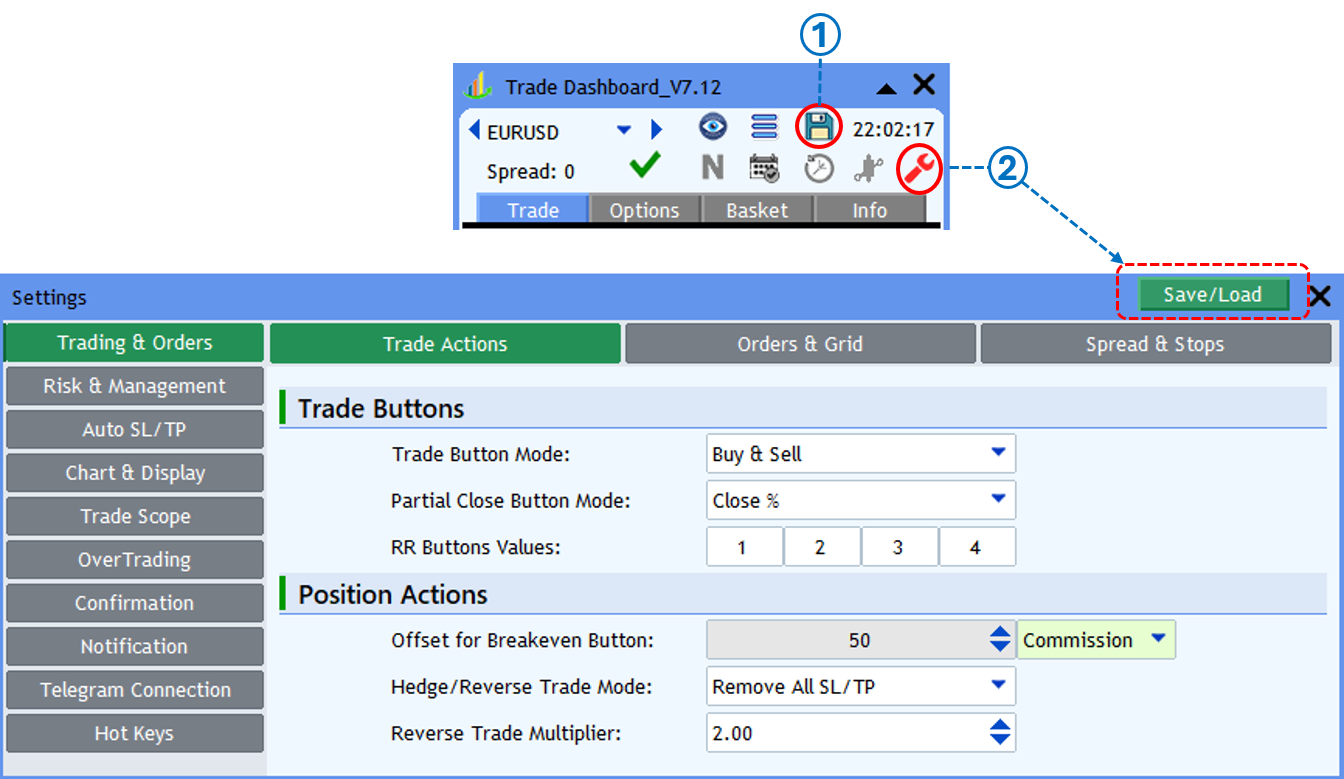Image resolution: width=1344 pixels, height=779 pixels.
Task: Open the Trade Button Mode dropdown
Action: (x=861, y=454)
